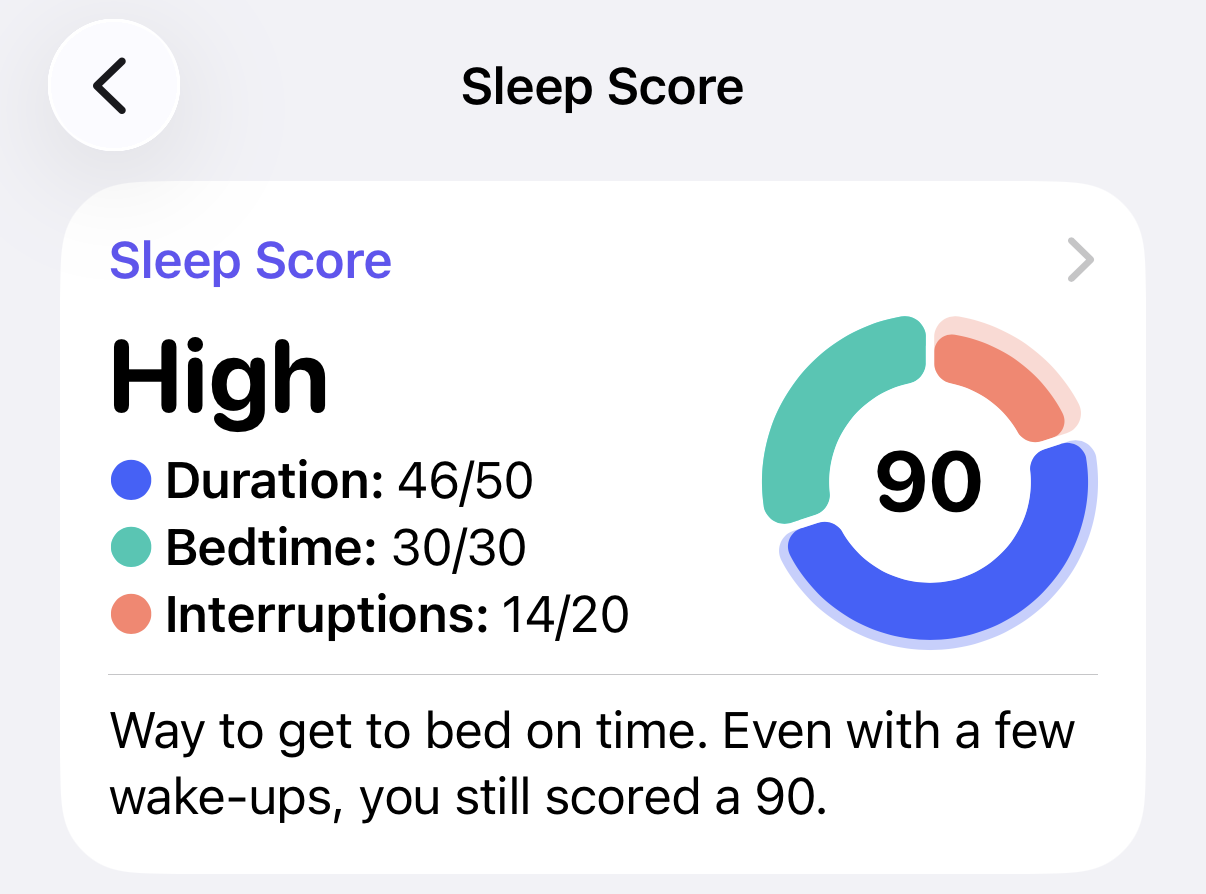Screen dimensions: 1206x894
Task: Tap the sleep summary description text
Action: [590, 765]
